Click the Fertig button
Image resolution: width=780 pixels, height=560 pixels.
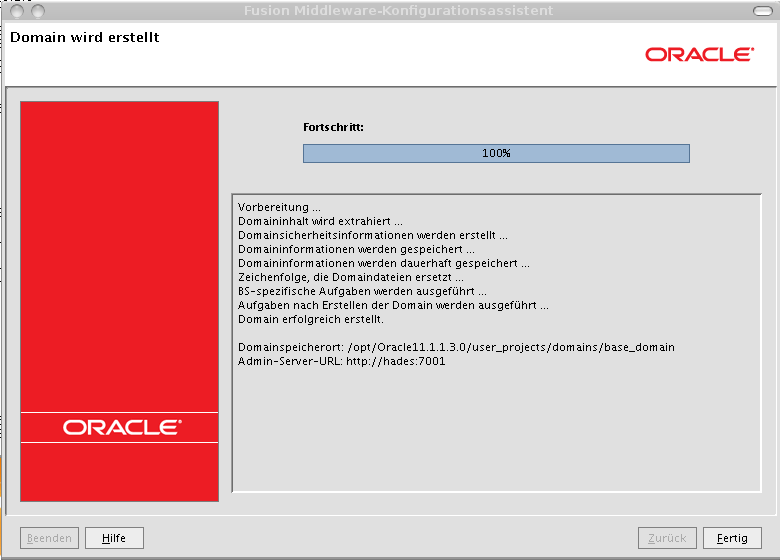pos(732,538)
